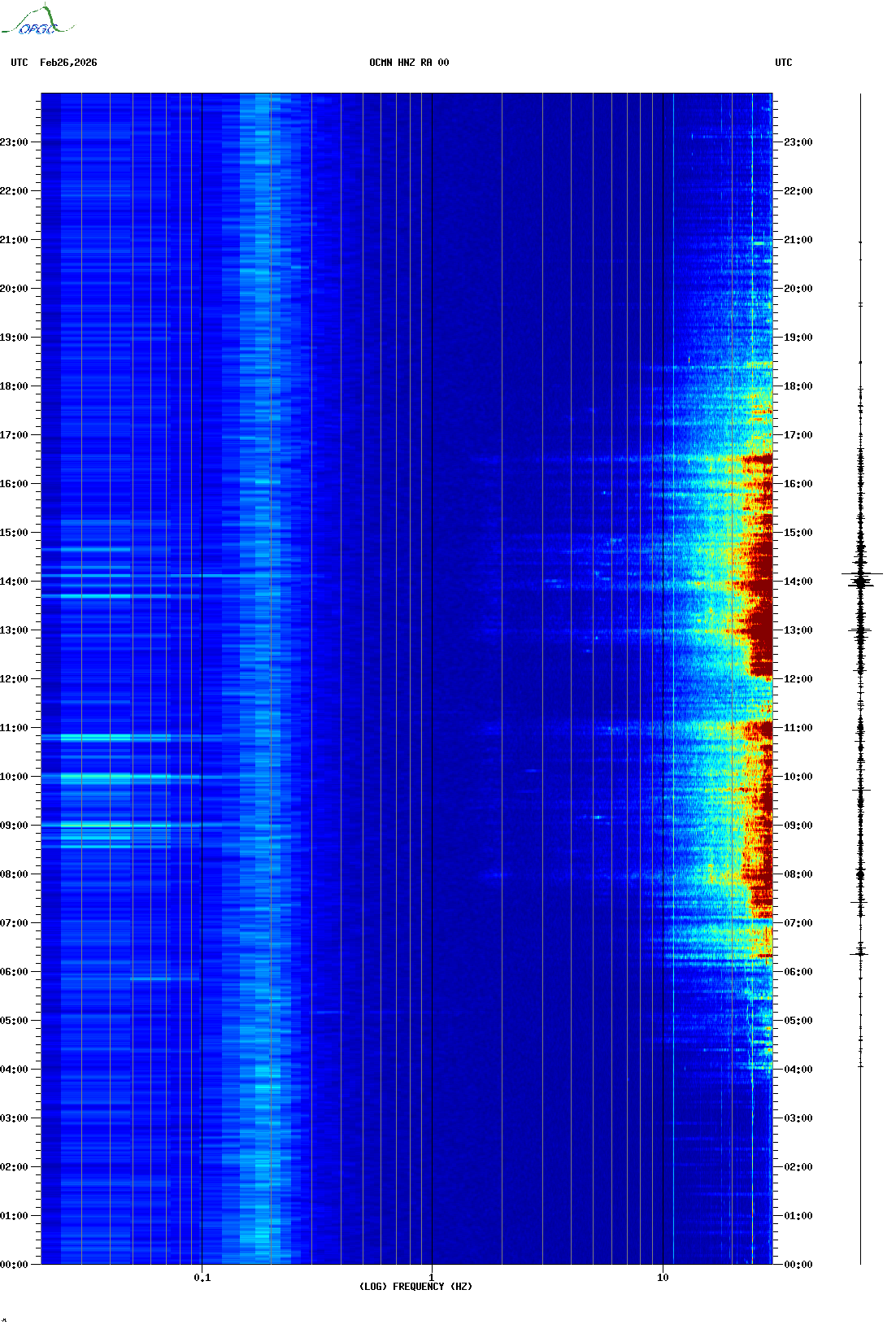Click the UTC label beside the date
Image resolution: width=896 pixels, height=1329 pixels.
coord(20,63)
